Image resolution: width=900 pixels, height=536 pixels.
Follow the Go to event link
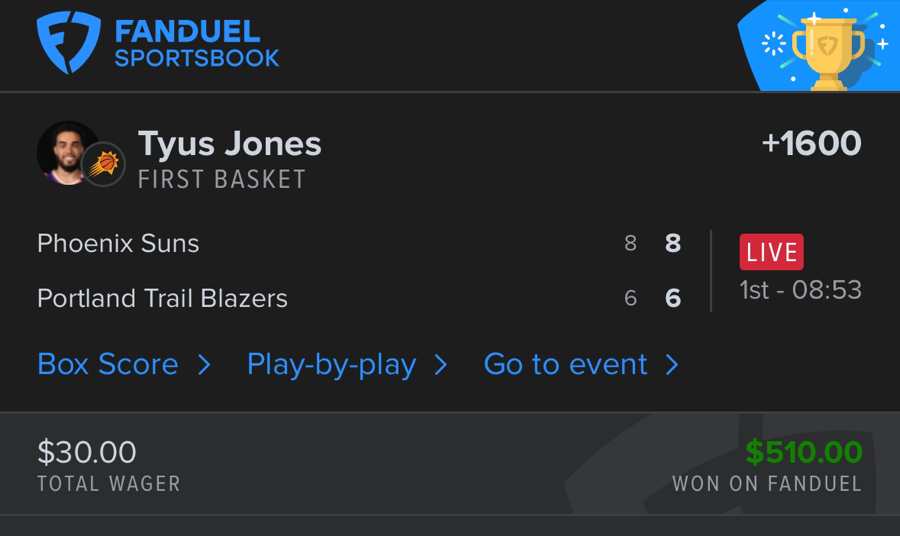pyautogui.click(x=565, y=364)
